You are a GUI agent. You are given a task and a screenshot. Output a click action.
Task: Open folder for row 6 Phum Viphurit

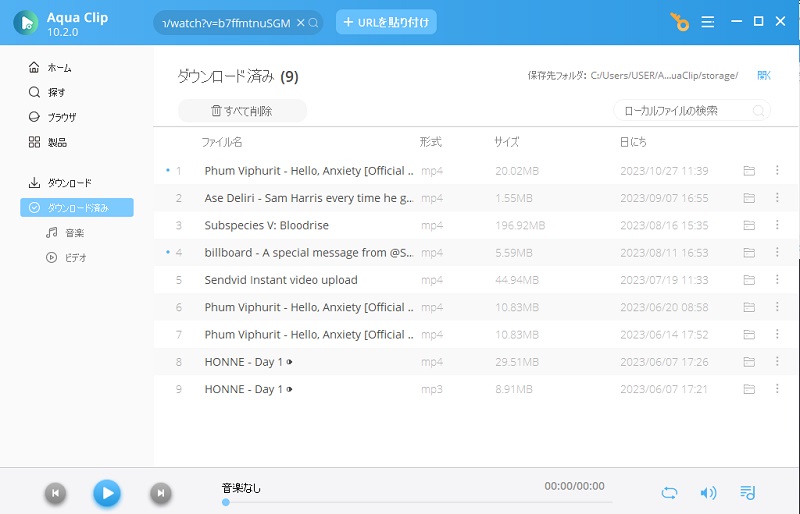(749, 307)
